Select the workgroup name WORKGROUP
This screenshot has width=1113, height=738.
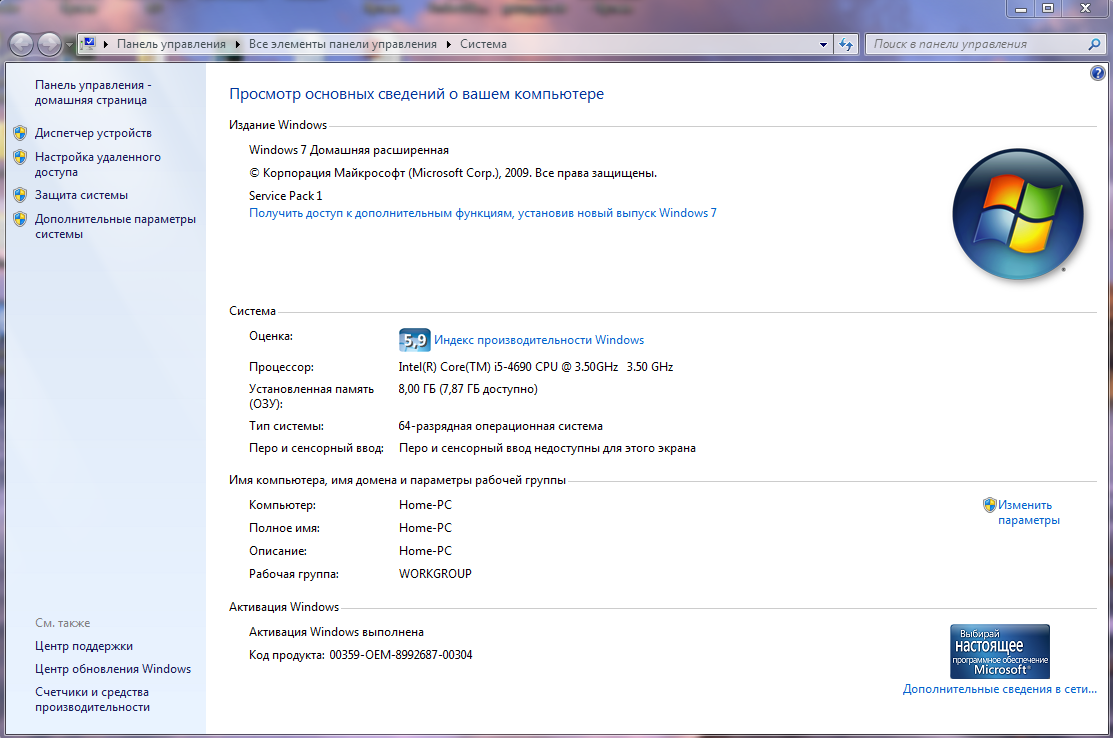click(x=435, y=573)
